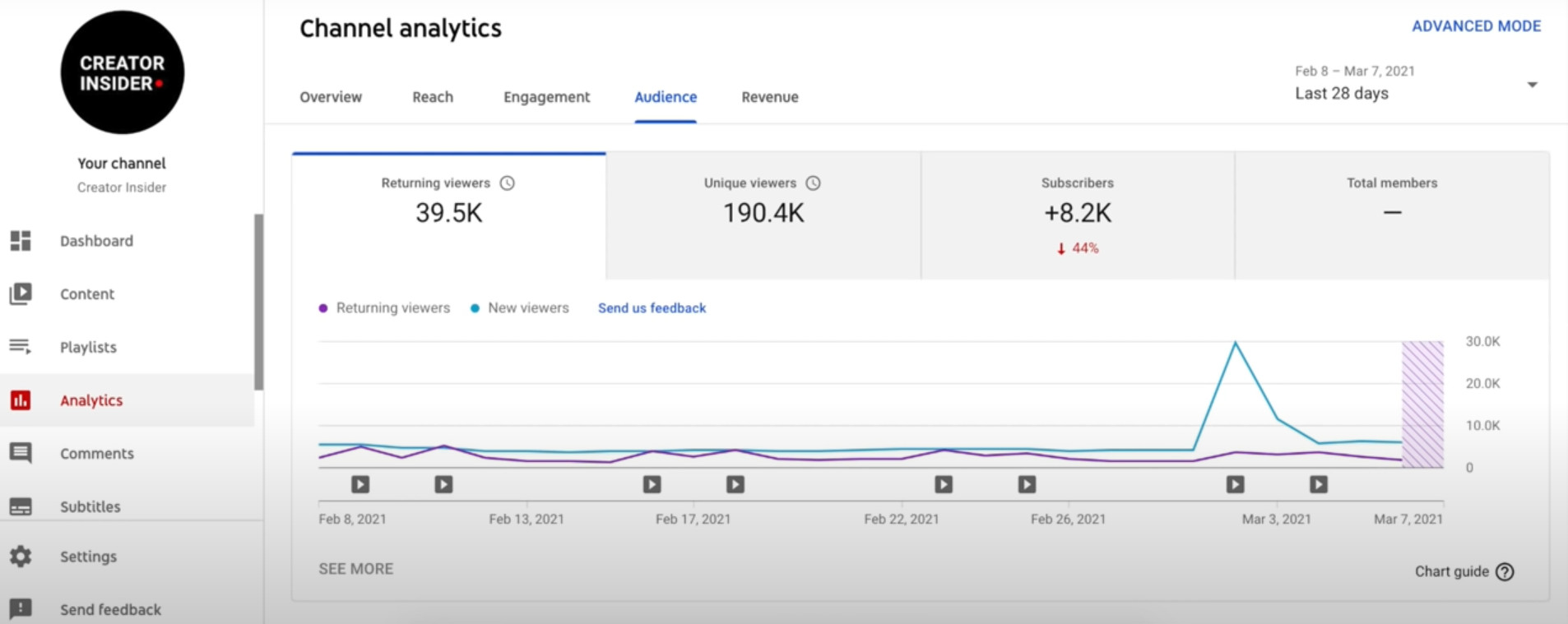Switch to the Overview tab
This screenshot has width=1568, height=624.
click(331, 97)
